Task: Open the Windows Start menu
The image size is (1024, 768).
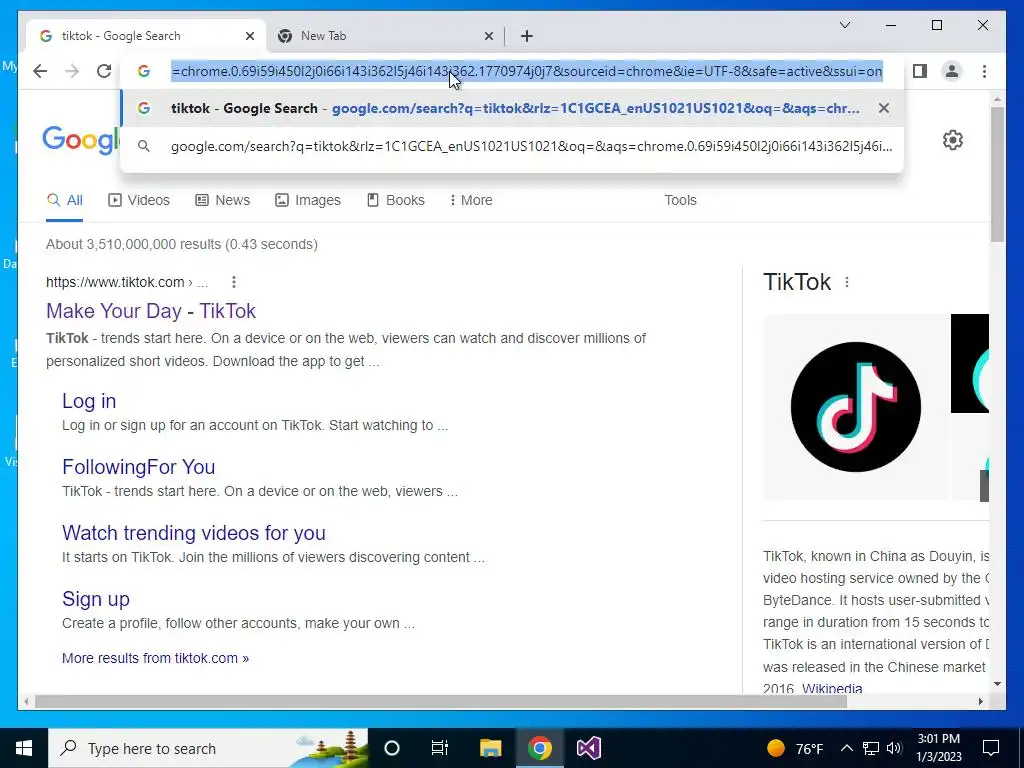Action: 24,748
